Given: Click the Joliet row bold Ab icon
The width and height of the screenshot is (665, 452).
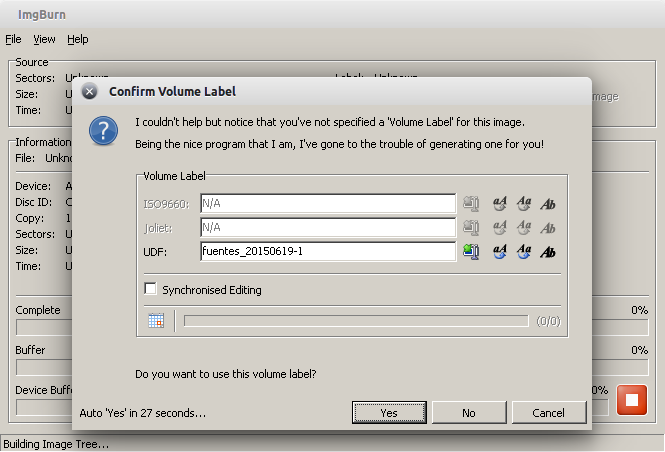Looking at the screenshot, I should [x=548, y=228].
